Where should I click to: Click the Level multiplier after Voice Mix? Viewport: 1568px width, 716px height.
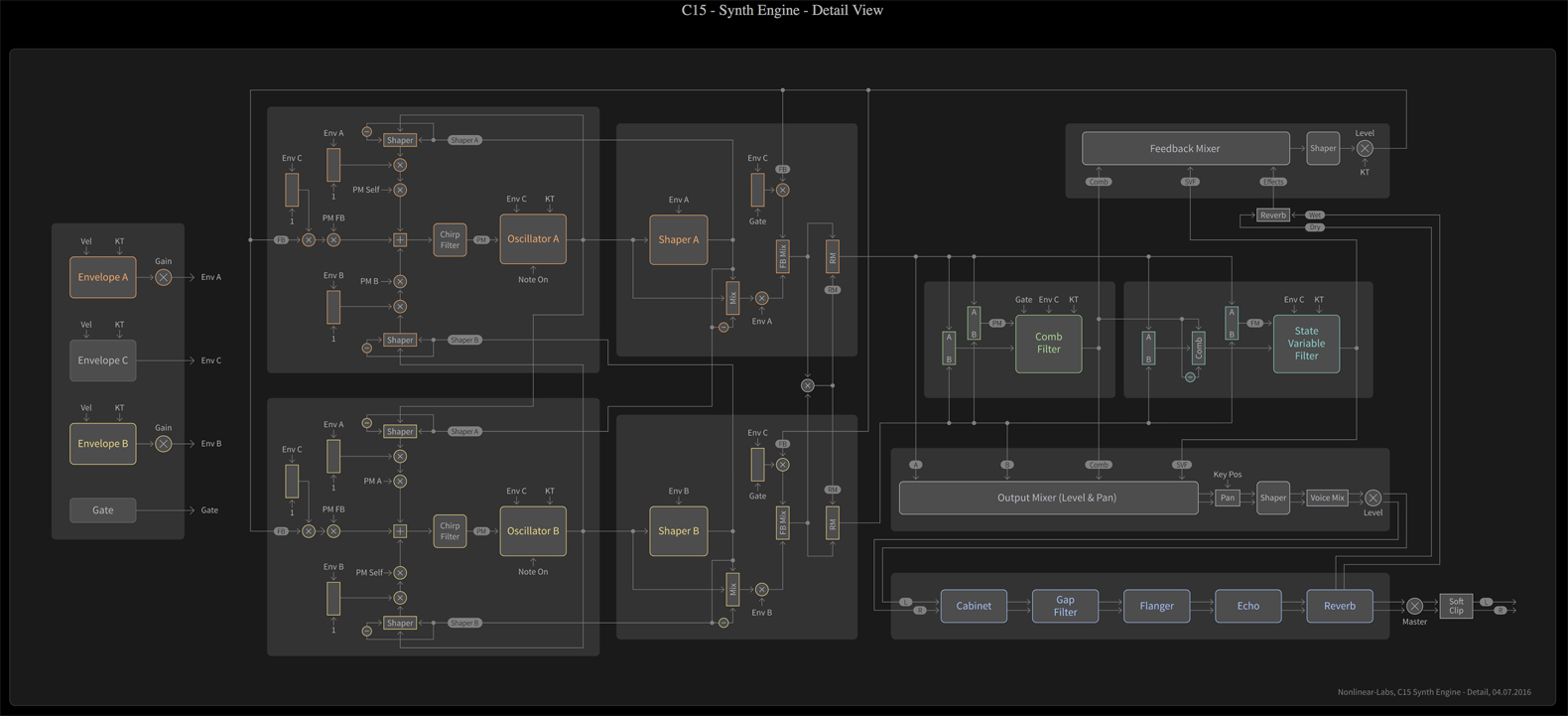click(x=1372, y=498)
